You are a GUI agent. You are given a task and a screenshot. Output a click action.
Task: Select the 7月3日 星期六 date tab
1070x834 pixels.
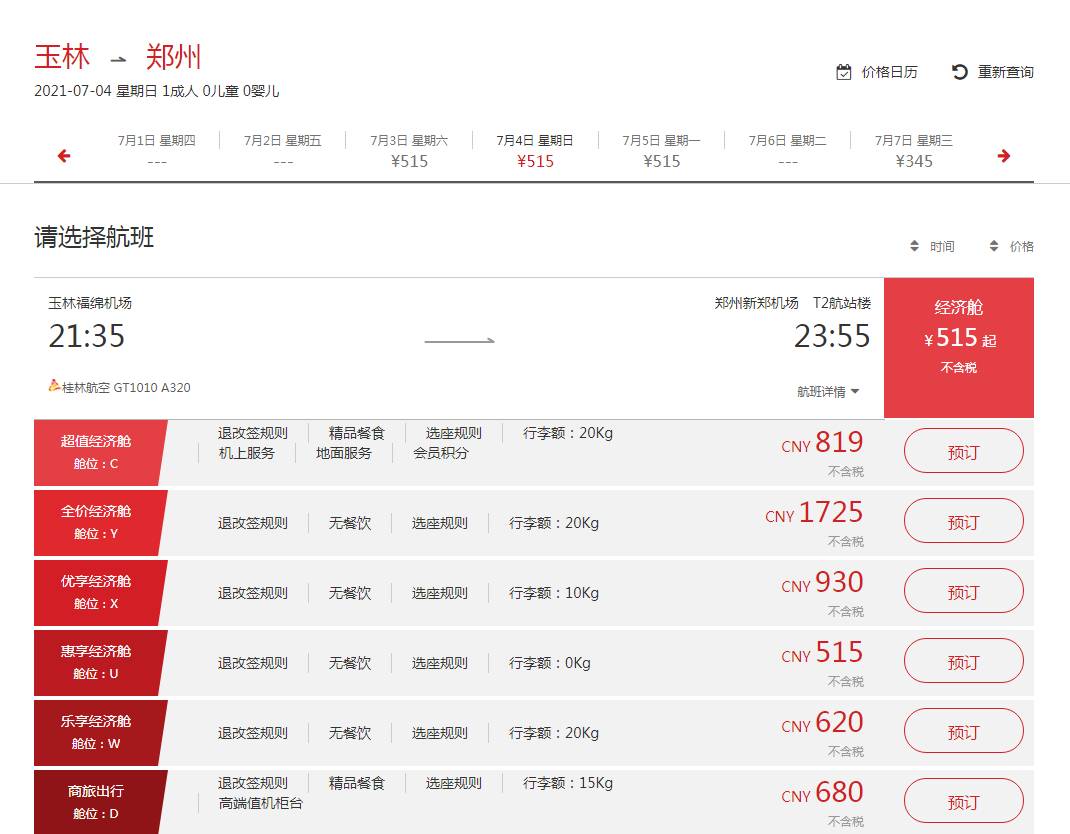point(409,151)
